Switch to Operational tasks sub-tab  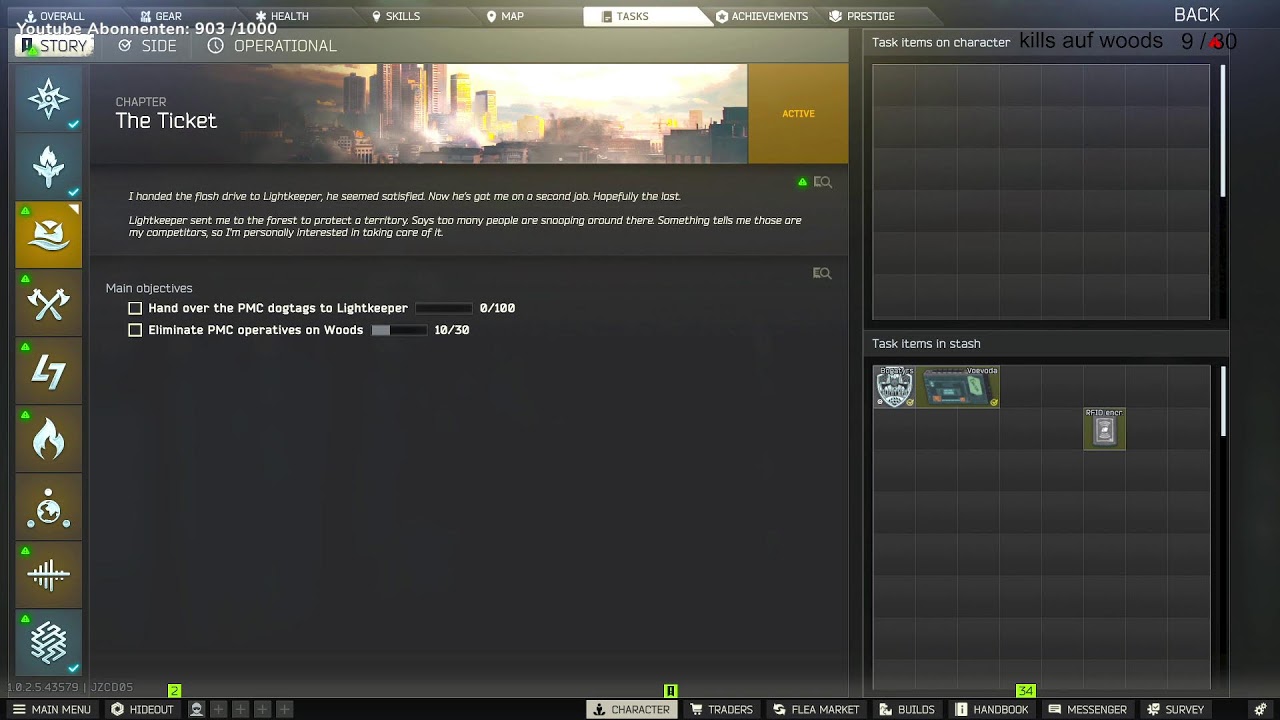[272, 46]
